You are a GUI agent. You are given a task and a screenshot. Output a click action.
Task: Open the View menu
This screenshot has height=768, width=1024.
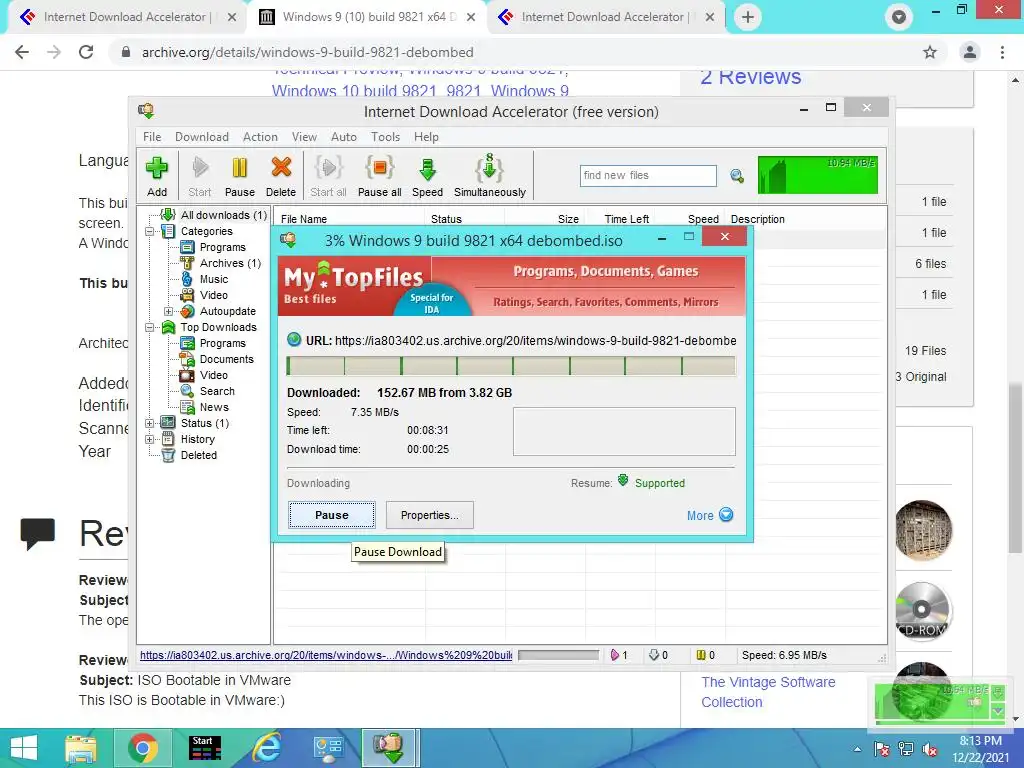[x=304, y=136]
